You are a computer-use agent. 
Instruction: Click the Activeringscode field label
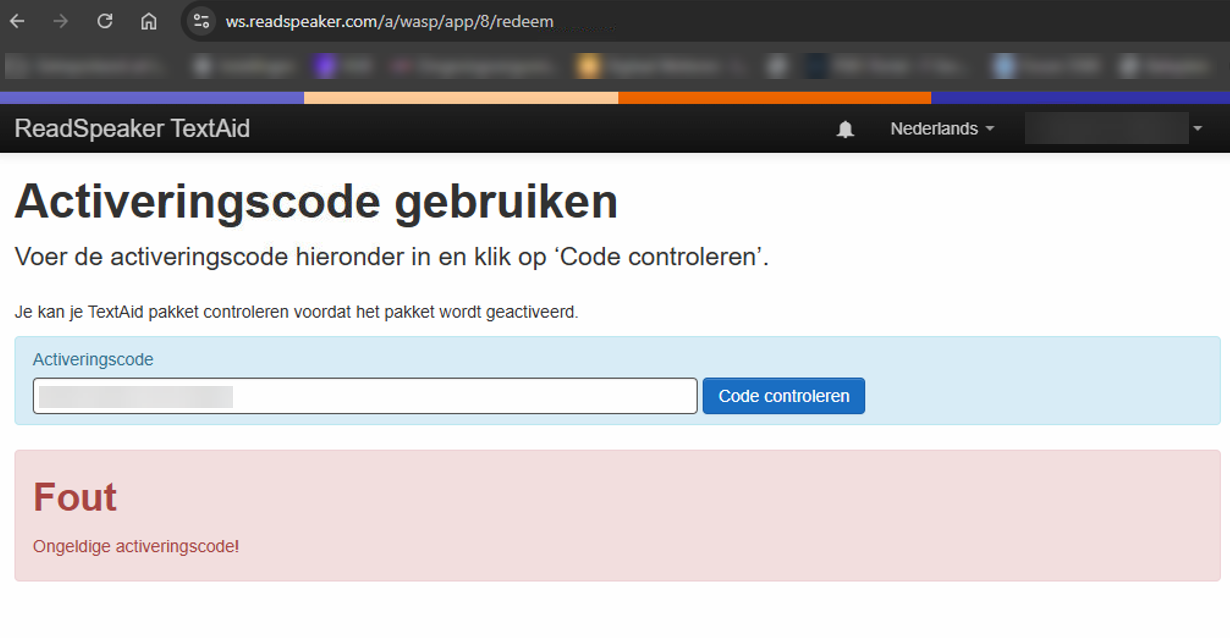tap(93, 359)
